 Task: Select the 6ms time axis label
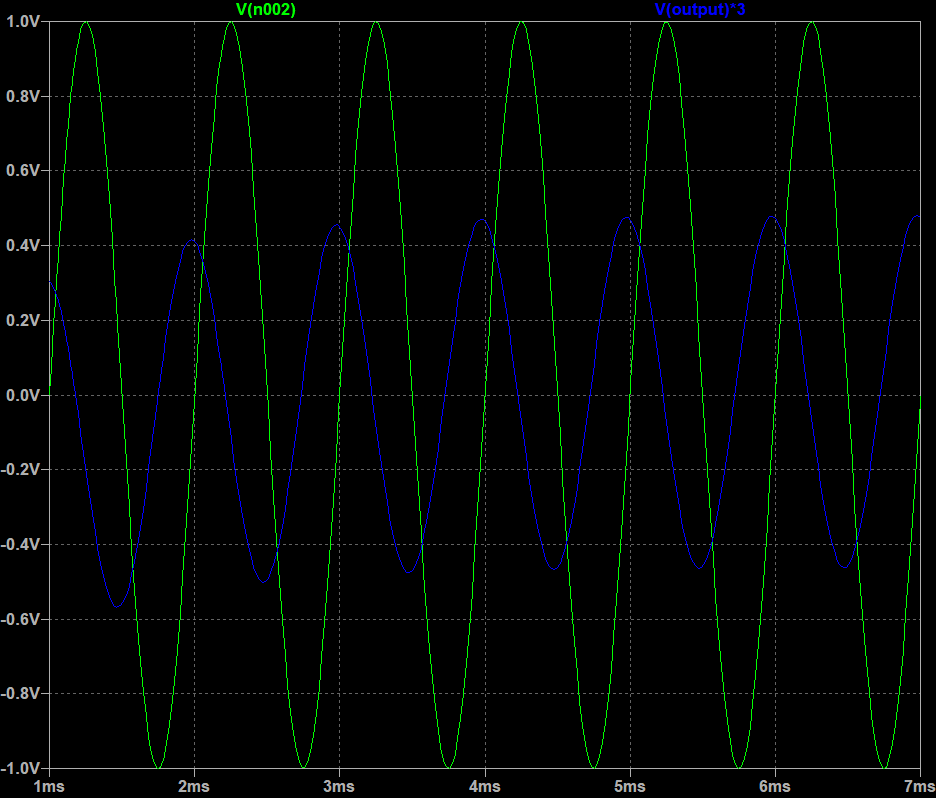pyautogui.click(x=775, y=786)
